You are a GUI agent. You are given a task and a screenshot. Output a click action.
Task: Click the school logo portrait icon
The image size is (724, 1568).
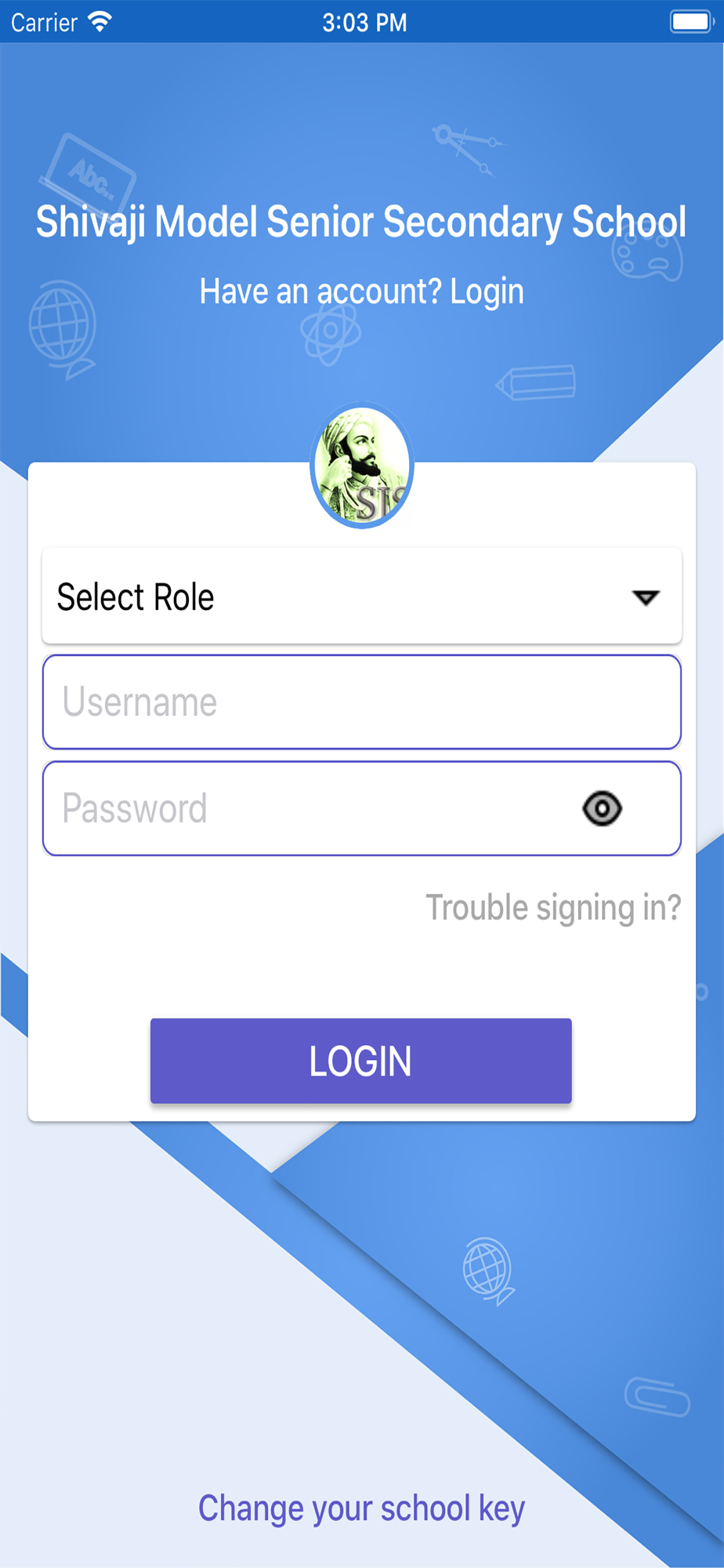pos(362,465)
